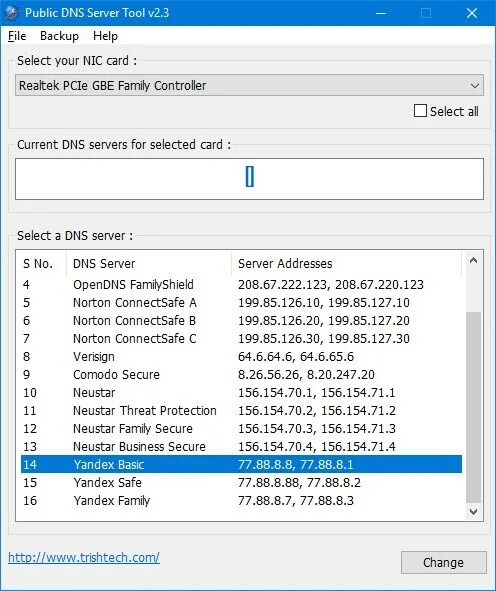Click address 64.6.64.6, 64.6.65.6
This screenshot has height=591, width=496.
click(296, 357)
